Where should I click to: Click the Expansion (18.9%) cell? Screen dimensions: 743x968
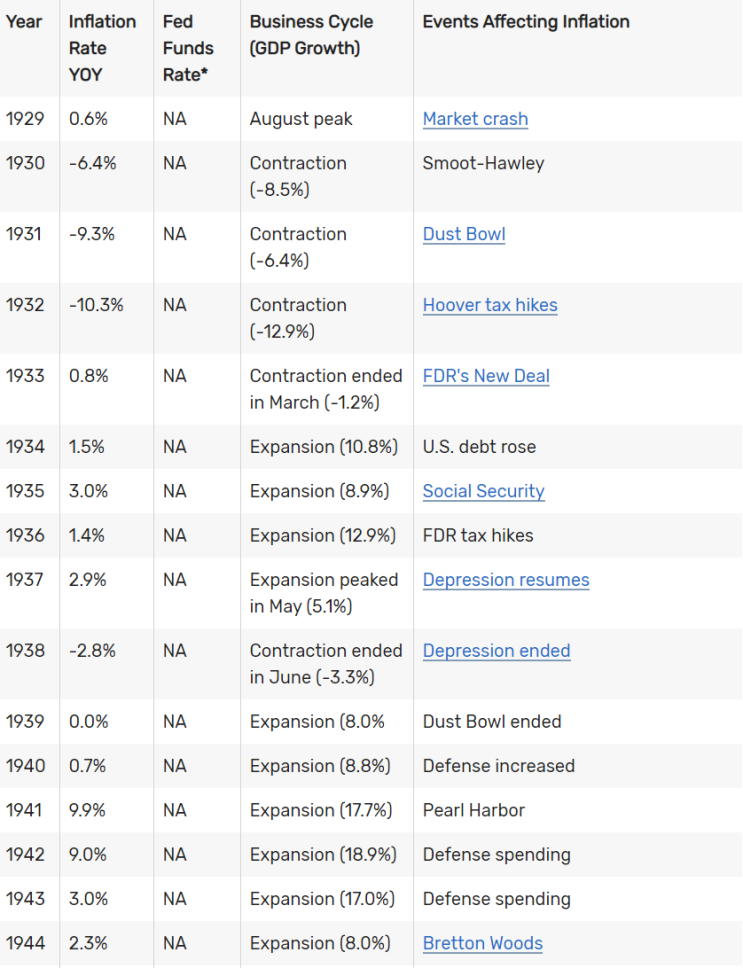point(323,854)
